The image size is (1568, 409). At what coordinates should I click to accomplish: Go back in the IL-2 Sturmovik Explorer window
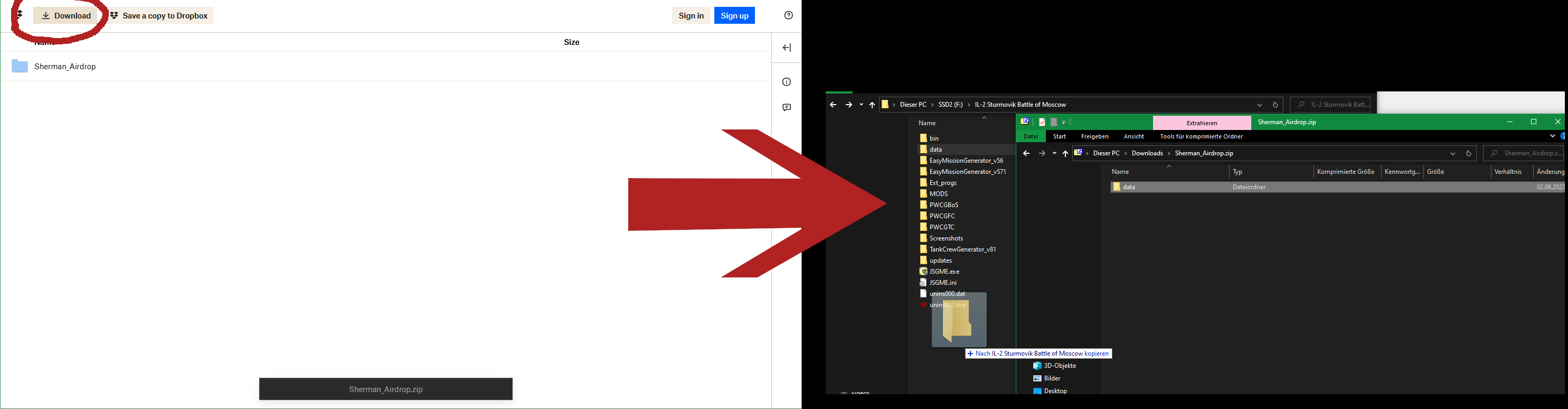point(833,105)
